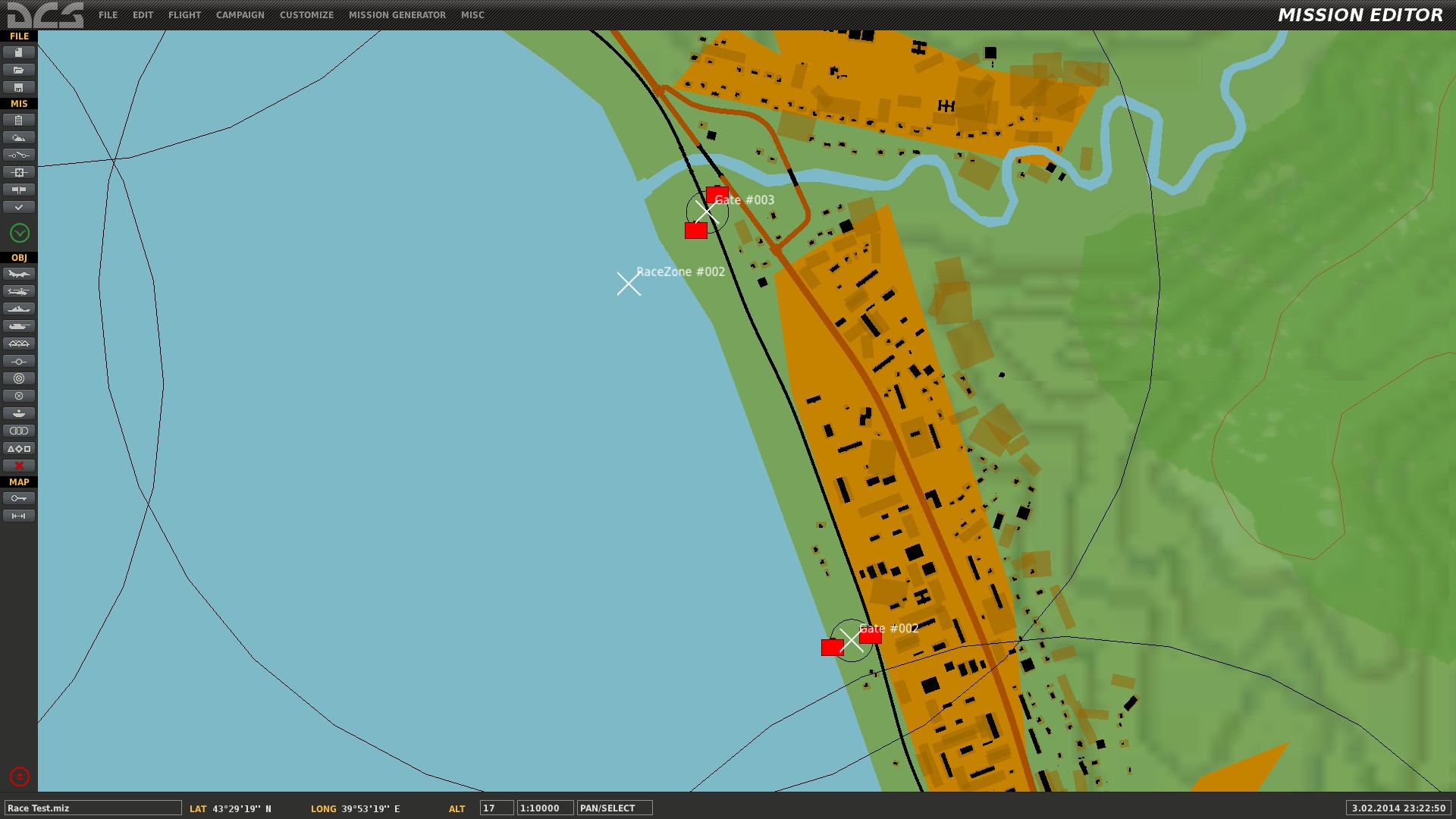Image resolution: width=1456 pixels, height=819 pixels.
Task: Open the EDIT menu
Action: (143, 15)
